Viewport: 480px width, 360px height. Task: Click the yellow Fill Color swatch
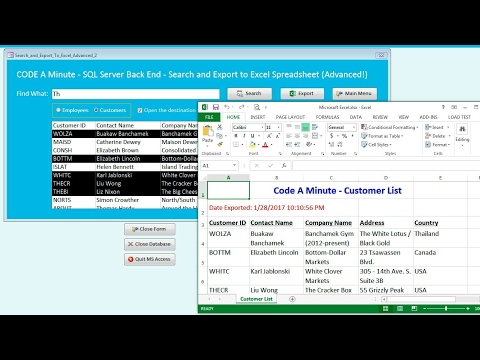252,144
